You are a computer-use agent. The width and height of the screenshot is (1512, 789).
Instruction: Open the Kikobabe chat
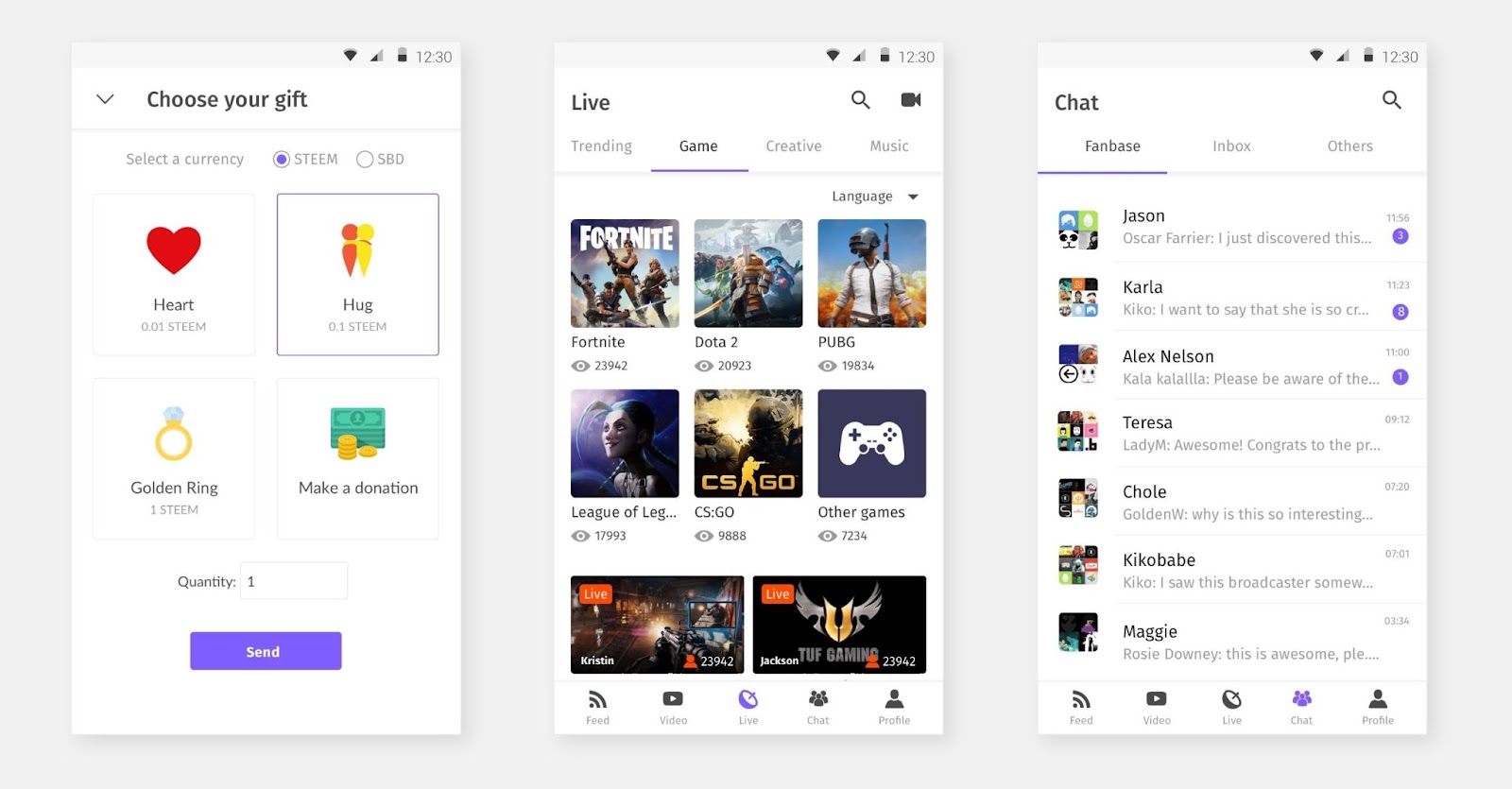coord(1233,570)
